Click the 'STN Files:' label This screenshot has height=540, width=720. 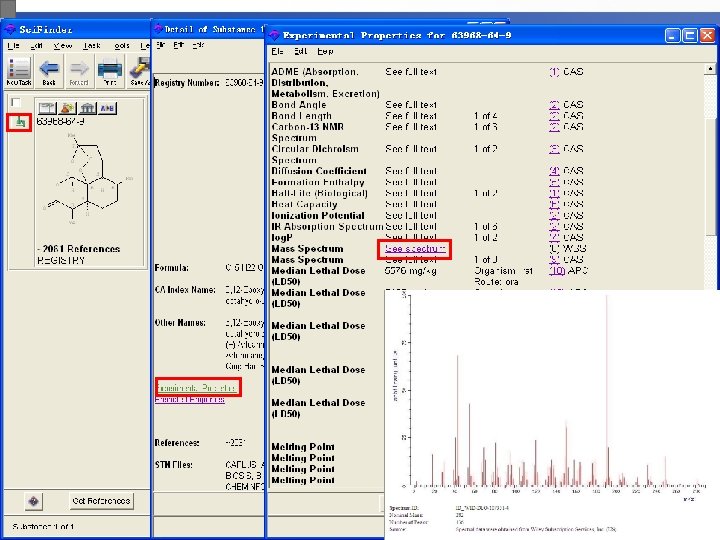pos(174,465)
